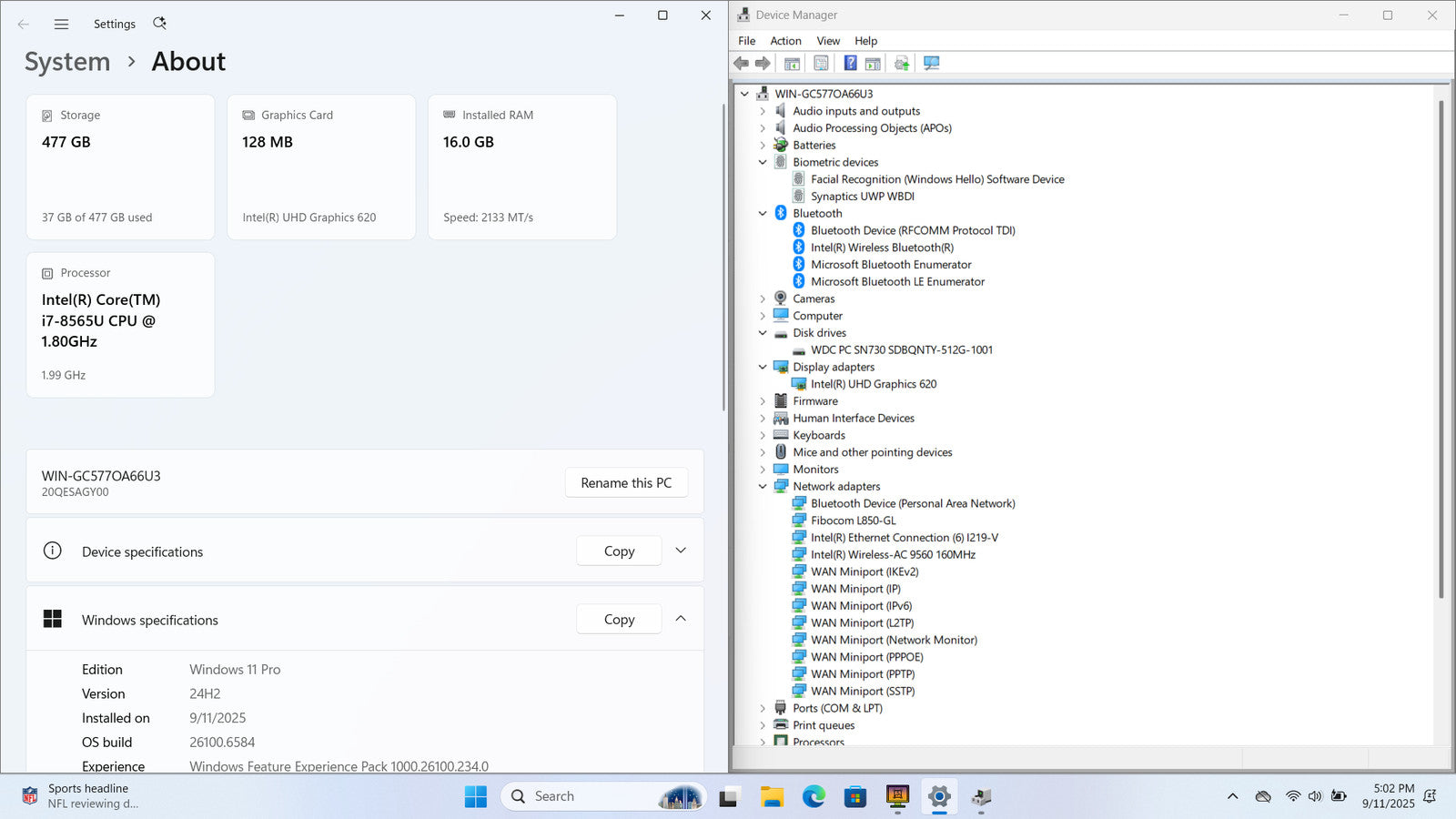Click Copy button for Device specifications
This screenshot has width=1456, height=819.
click(x=619, y=551)
